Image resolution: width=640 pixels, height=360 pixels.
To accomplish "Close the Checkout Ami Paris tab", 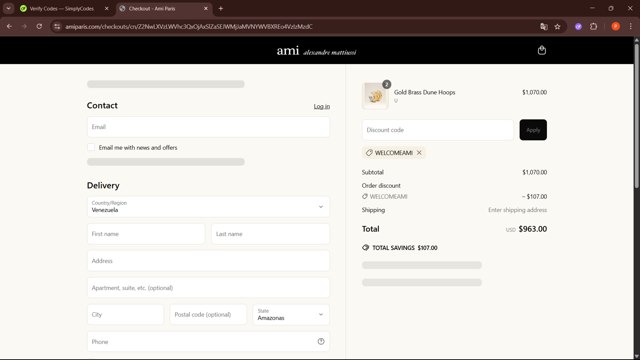I will point(206,8).
